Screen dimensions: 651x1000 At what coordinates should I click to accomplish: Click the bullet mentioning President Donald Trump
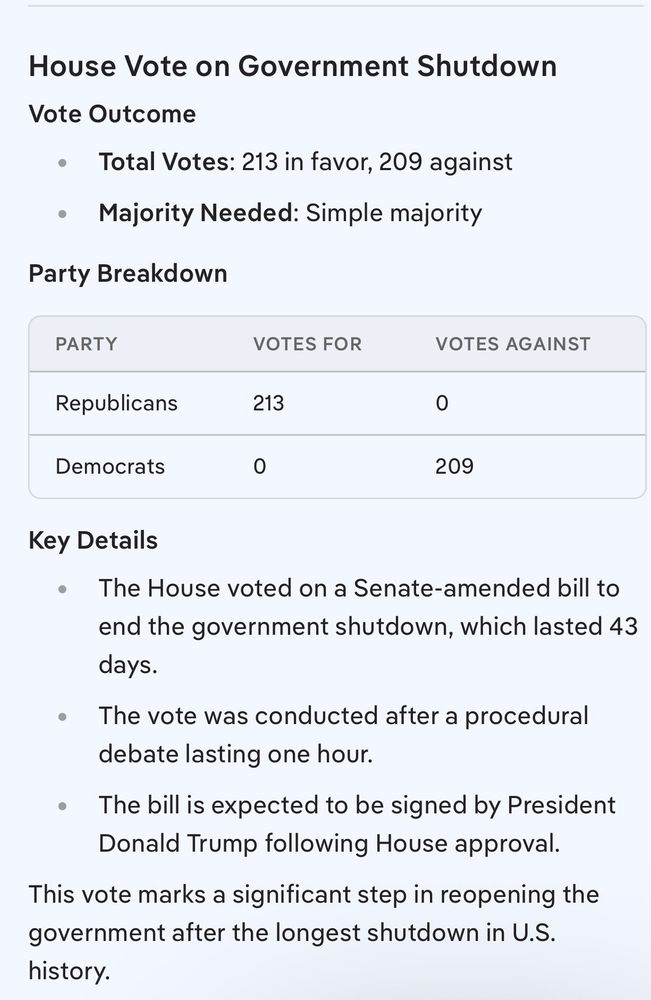tap(357, 824)
